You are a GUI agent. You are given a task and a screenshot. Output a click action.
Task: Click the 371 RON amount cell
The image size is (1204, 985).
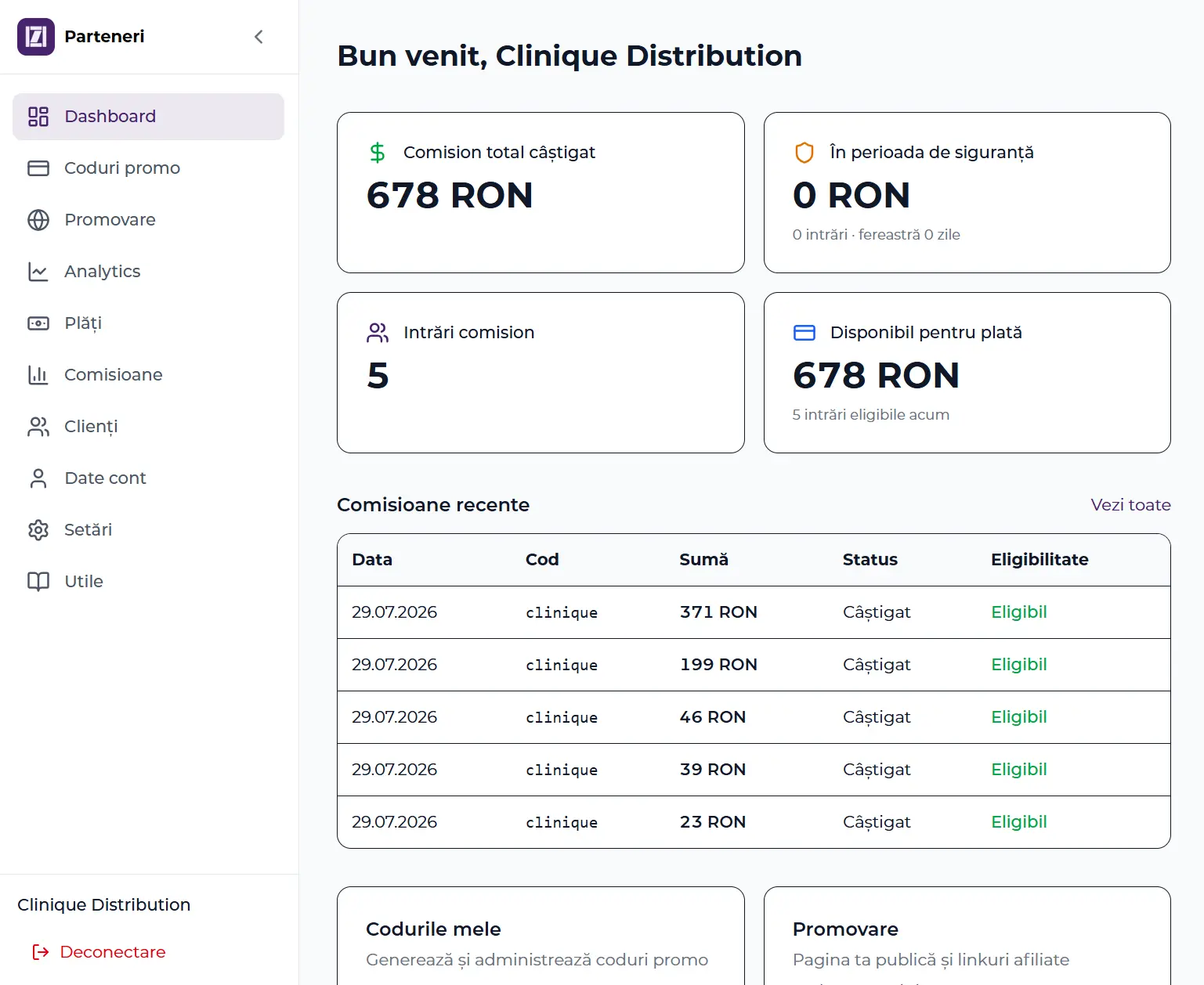pos(718,612)
